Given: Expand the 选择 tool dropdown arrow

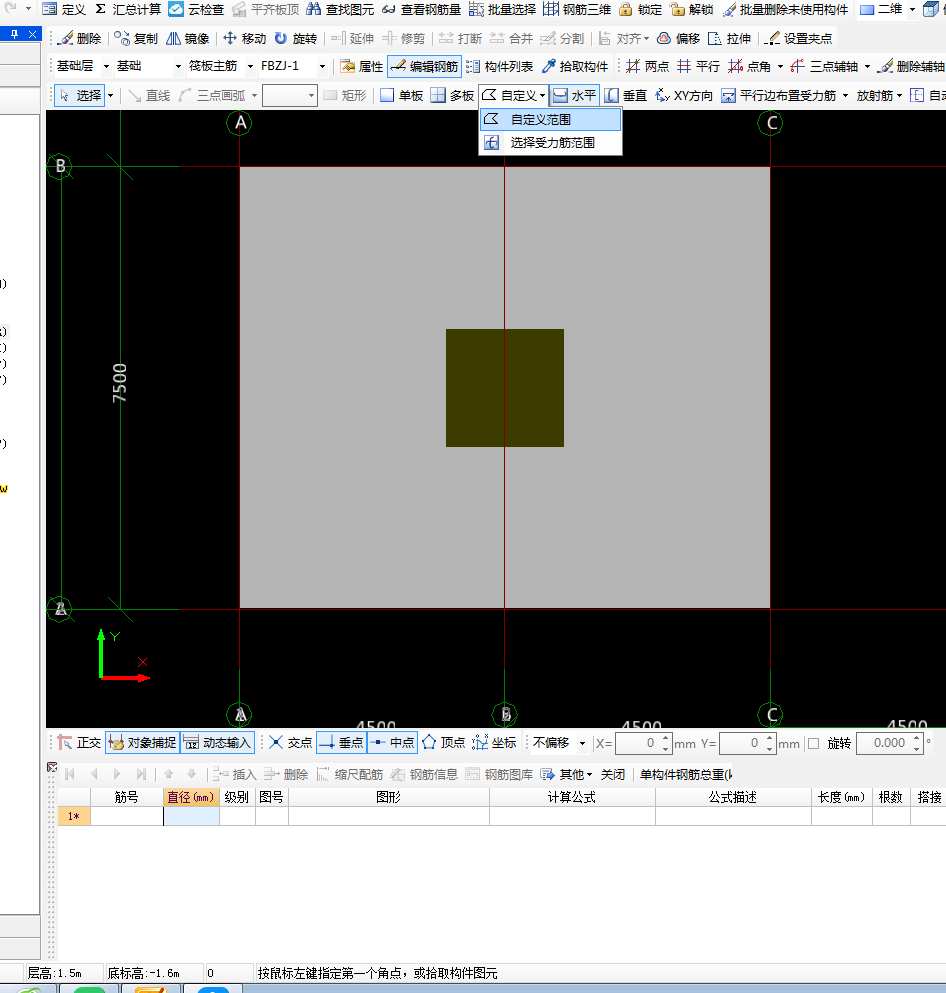Looking at the screenshot, I should click(110, 96).
